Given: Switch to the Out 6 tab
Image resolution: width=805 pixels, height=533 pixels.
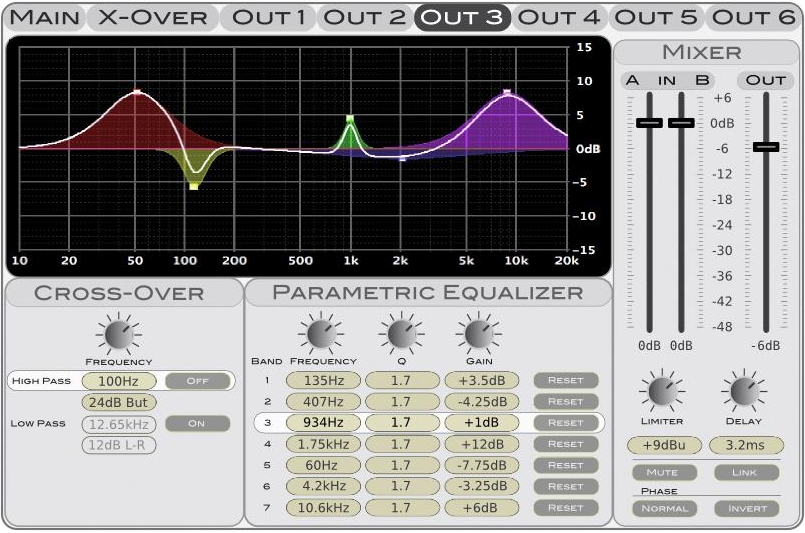Looking at the screenshot, I should 753,17.
